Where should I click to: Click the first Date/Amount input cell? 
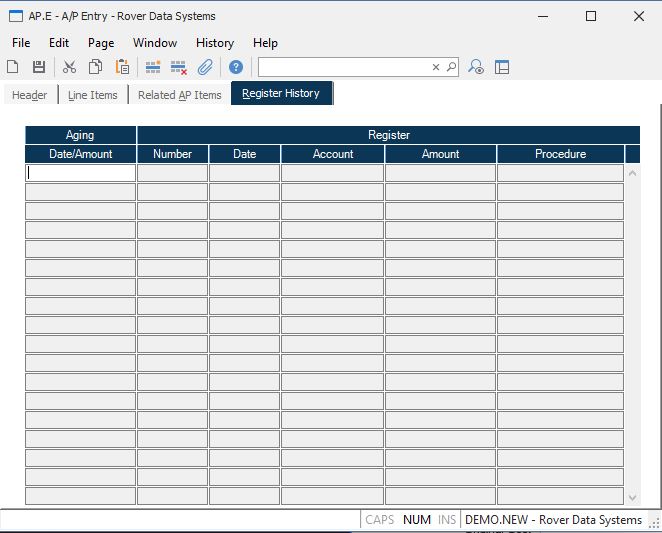click(80, 172)
